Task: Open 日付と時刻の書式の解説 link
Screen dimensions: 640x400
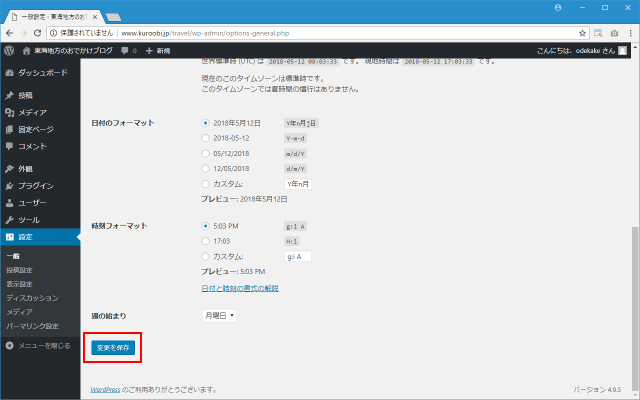Action: (x=240, y=288)
